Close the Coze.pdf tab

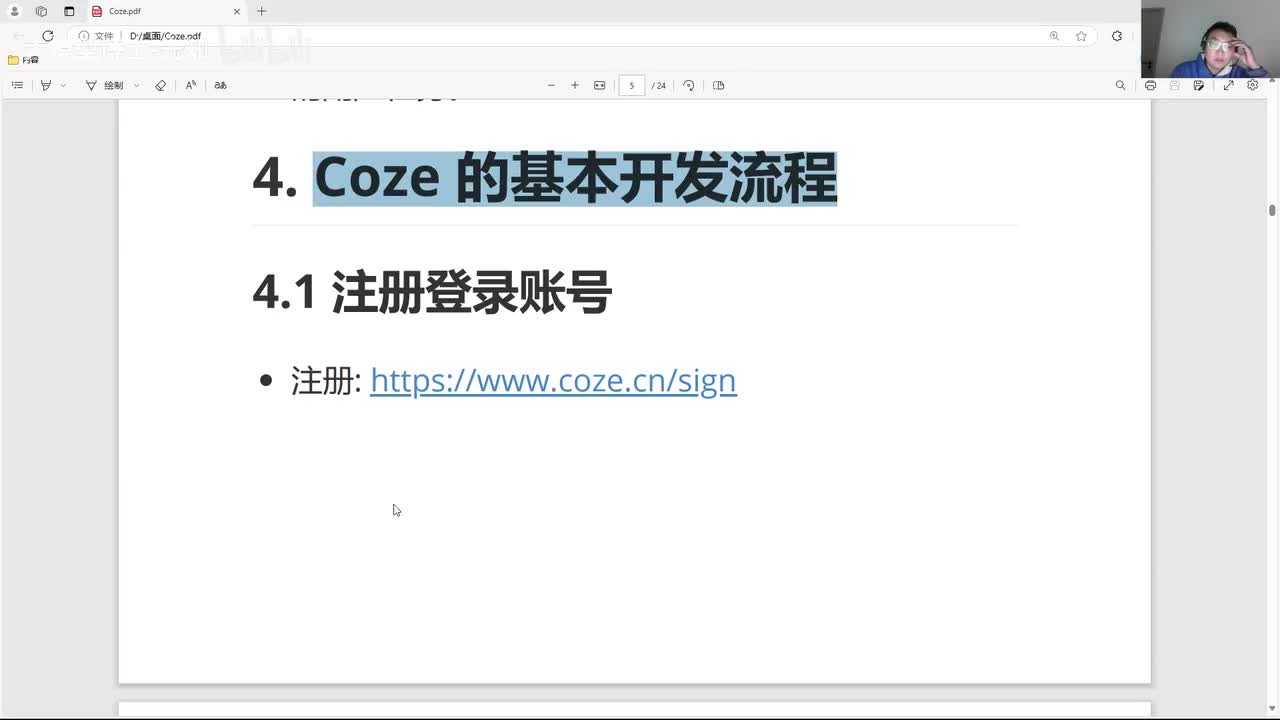pyautogui.click(x=237, y=11)
